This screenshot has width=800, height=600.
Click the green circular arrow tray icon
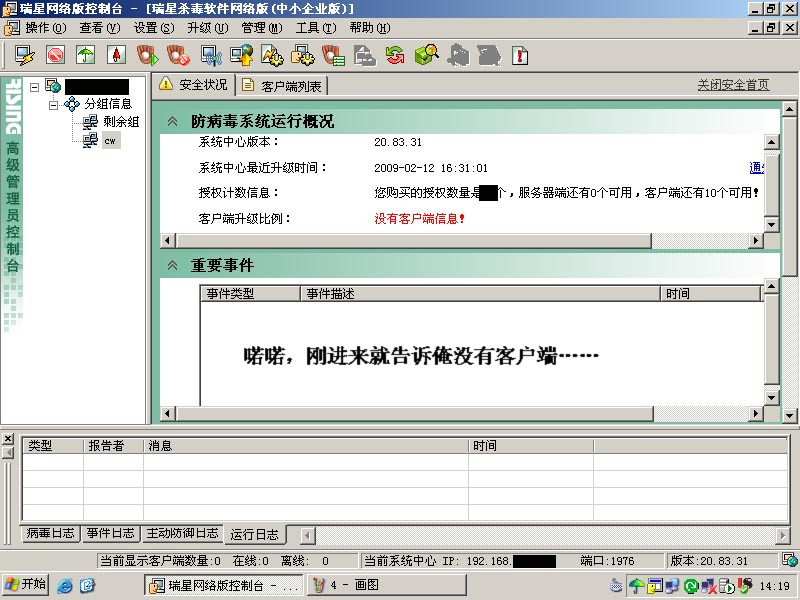[690, 585]
